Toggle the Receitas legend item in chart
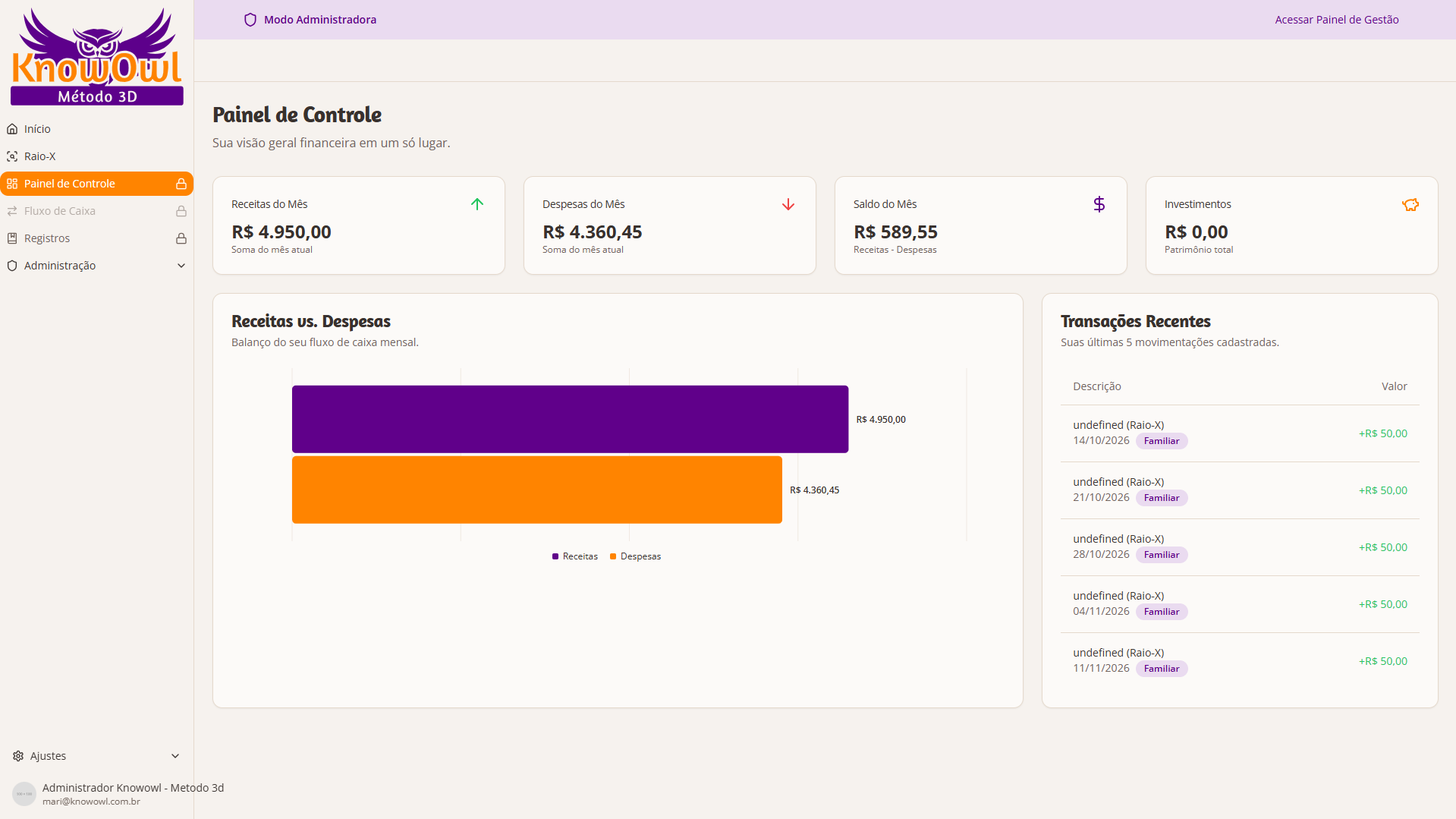1456x819 pixels. [575, 556]
